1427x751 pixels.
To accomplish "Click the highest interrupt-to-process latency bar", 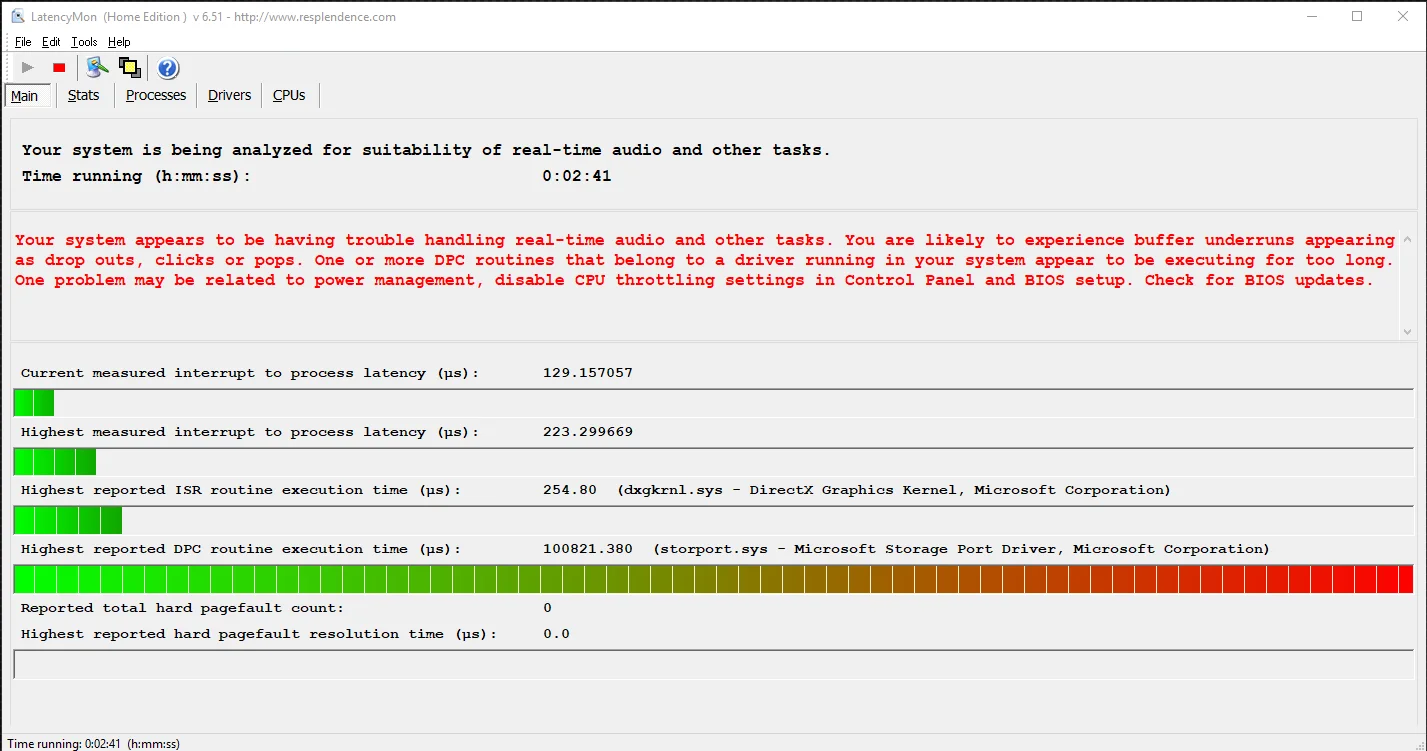I will click(x=713, y=462).
